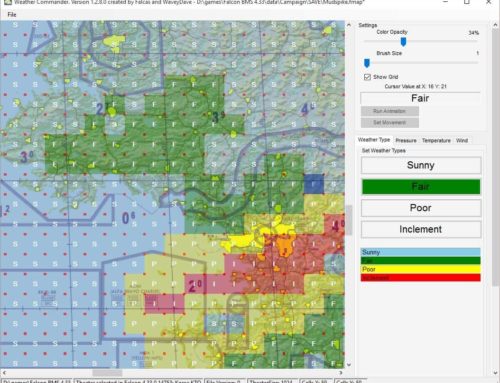Click the map's vertical scrollbar down arrow
Viewport: 500px width, 383px height.
click(x=349, y=365)
